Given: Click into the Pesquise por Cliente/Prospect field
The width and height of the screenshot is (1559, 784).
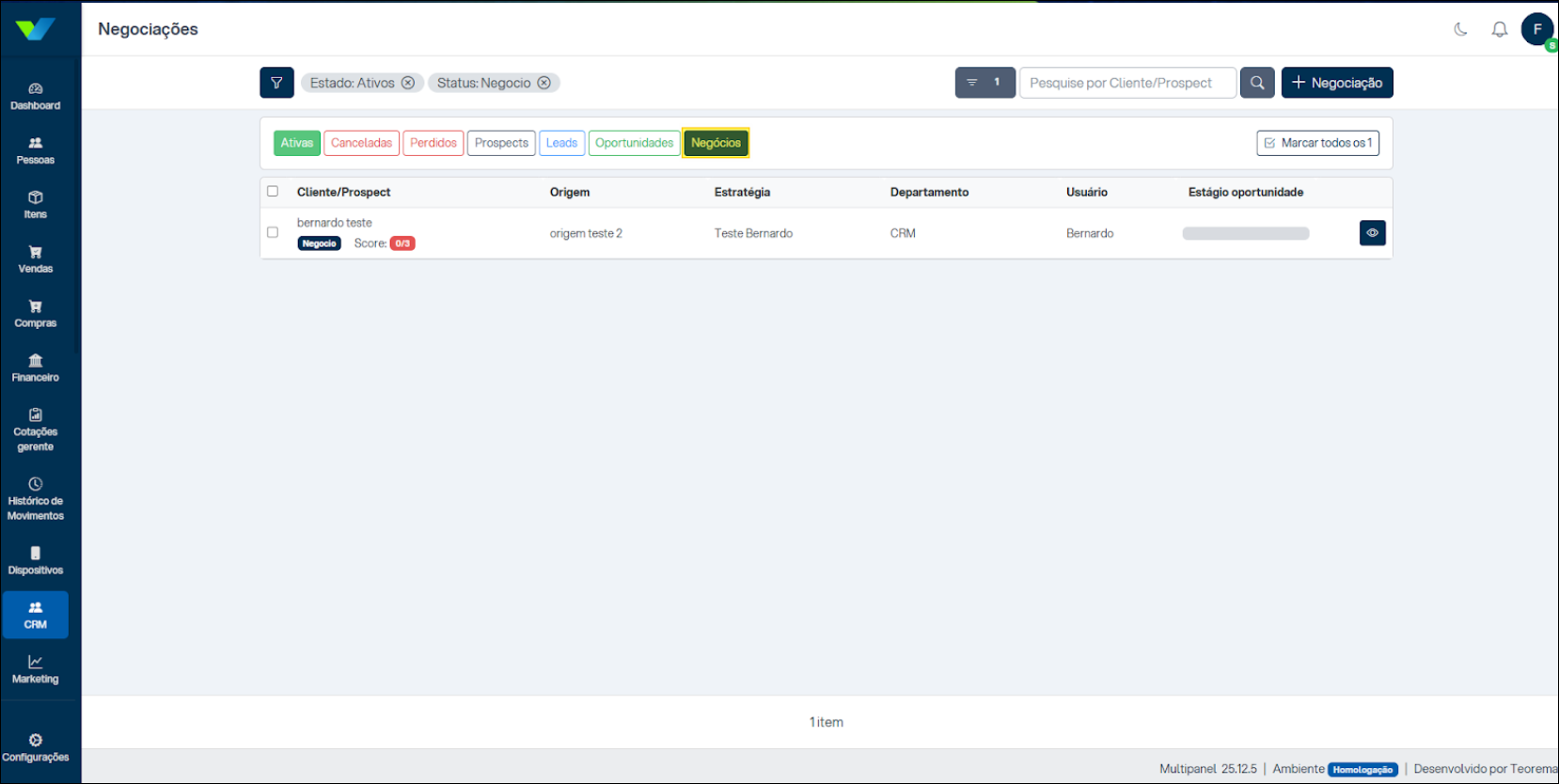Looking at the screenshot, I should click(x=1126, y=83).
